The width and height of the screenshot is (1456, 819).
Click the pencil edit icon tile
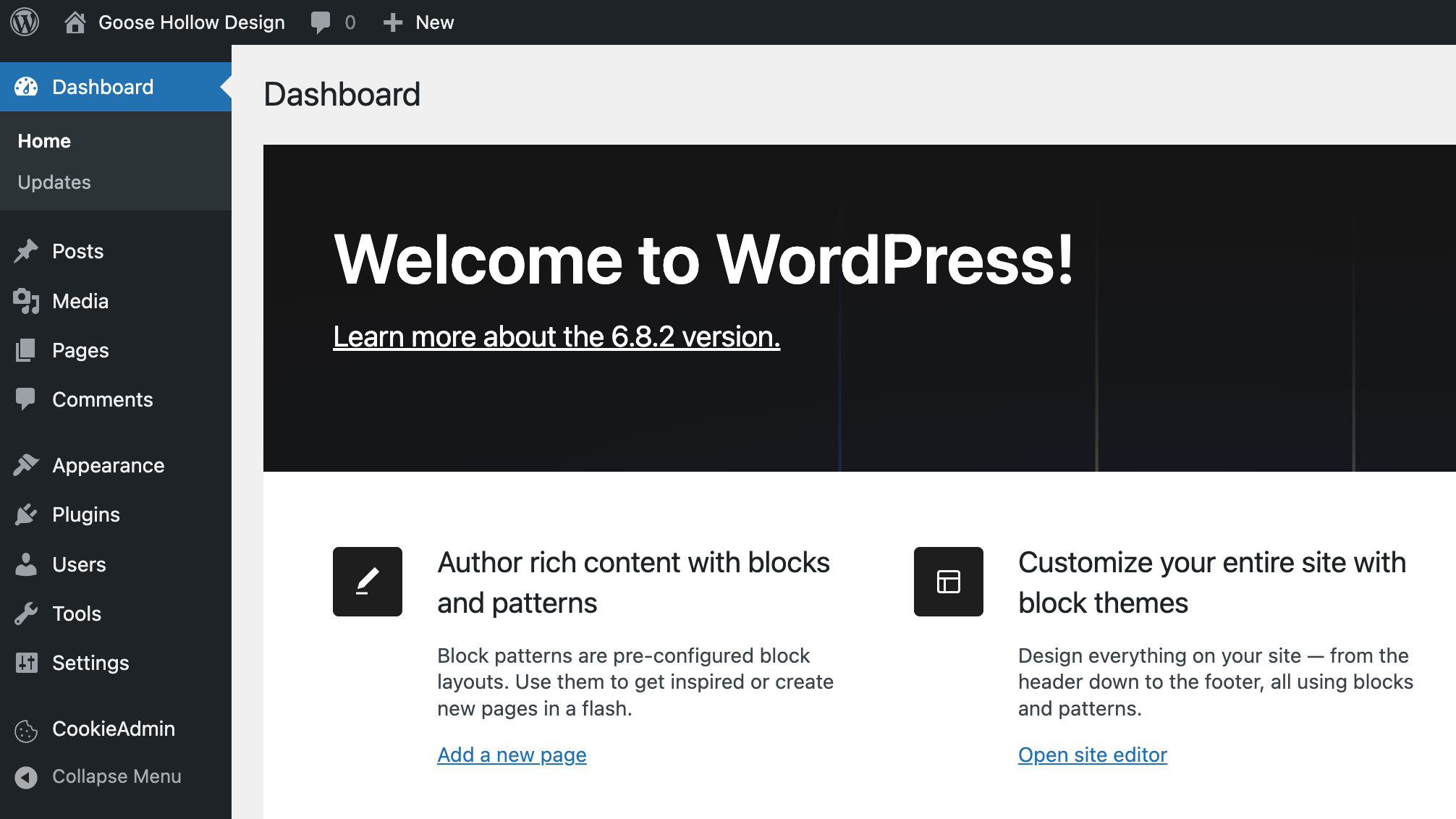click(x=368, y=582)
